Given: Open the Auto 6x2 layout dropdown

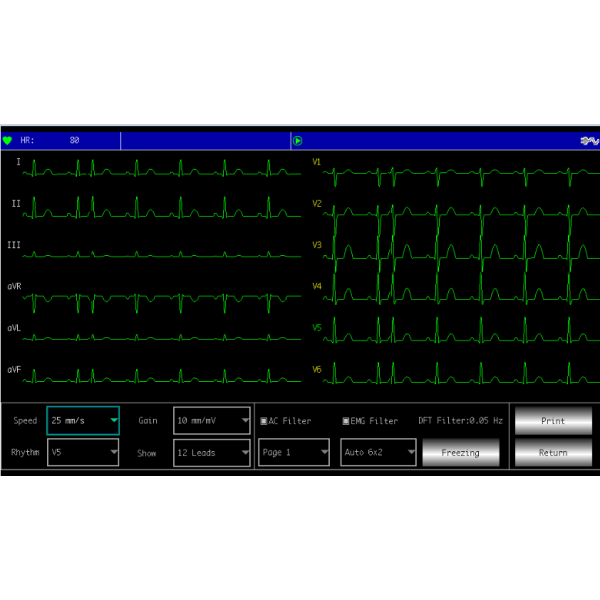Looking at the screenshot, I should (x=378, y=452).
